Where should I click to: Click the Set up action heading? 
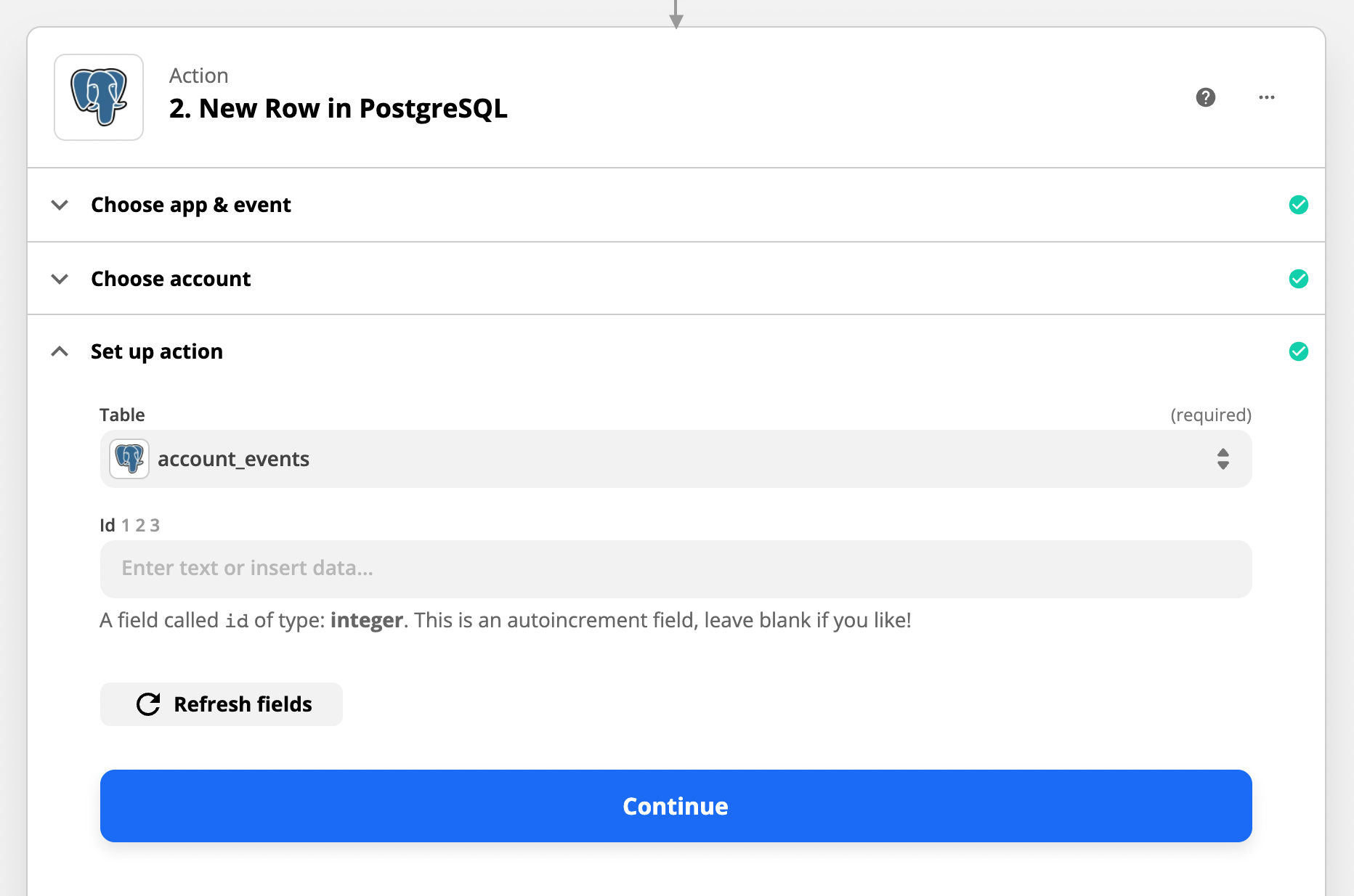(x=157, y=351)
